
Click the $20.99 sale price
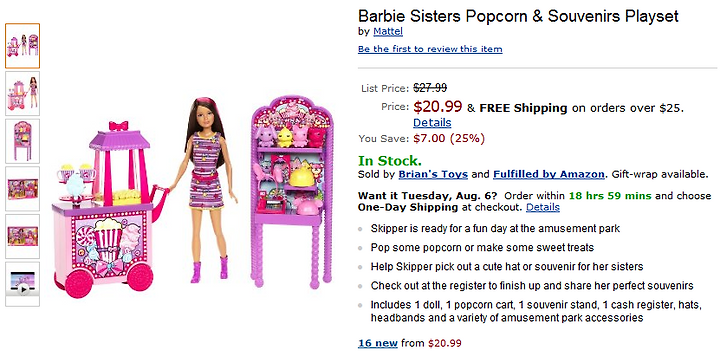point(438,106)
